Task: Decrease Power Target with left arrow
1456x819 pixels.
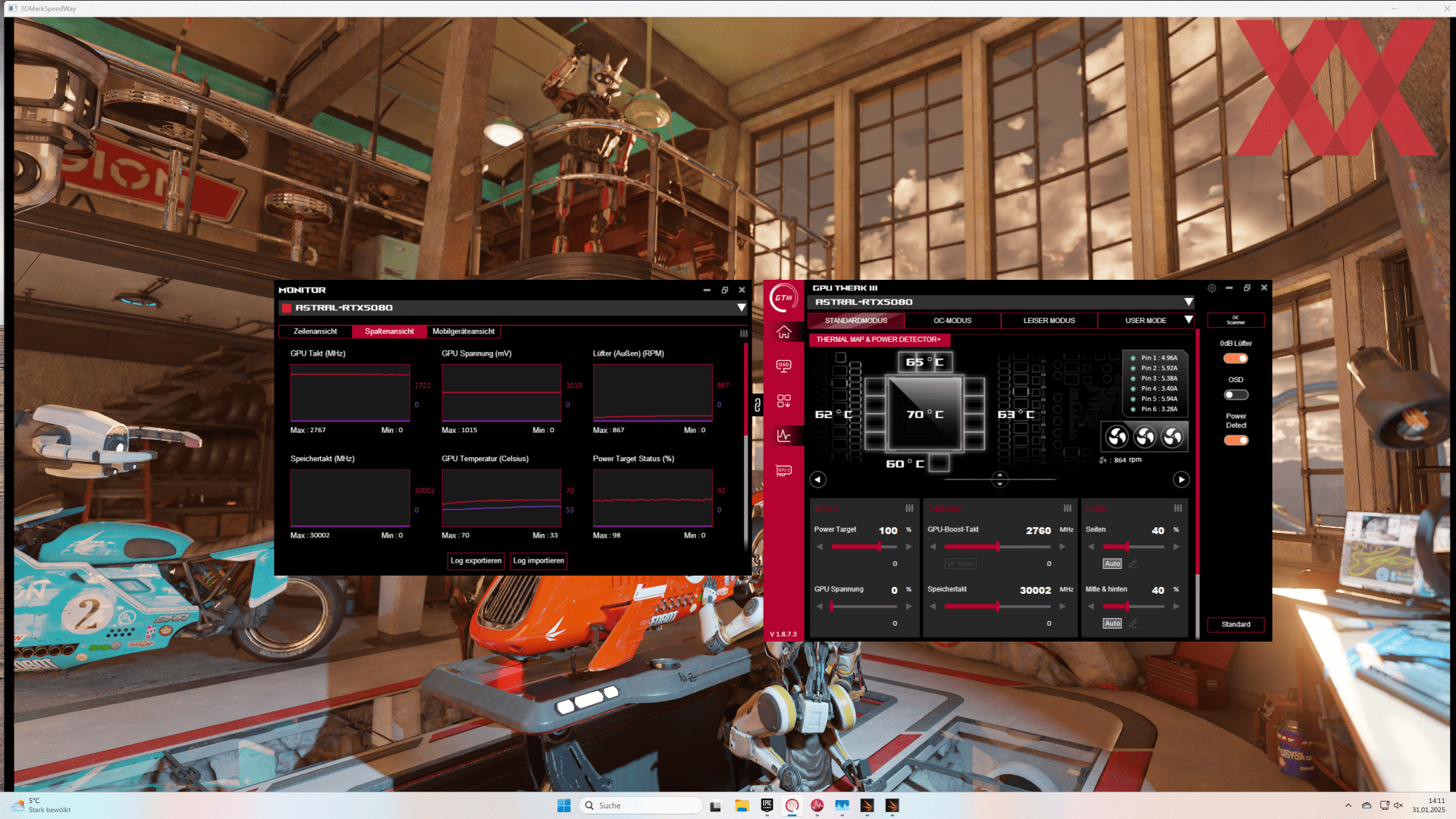Action: (x=820, y=547)
